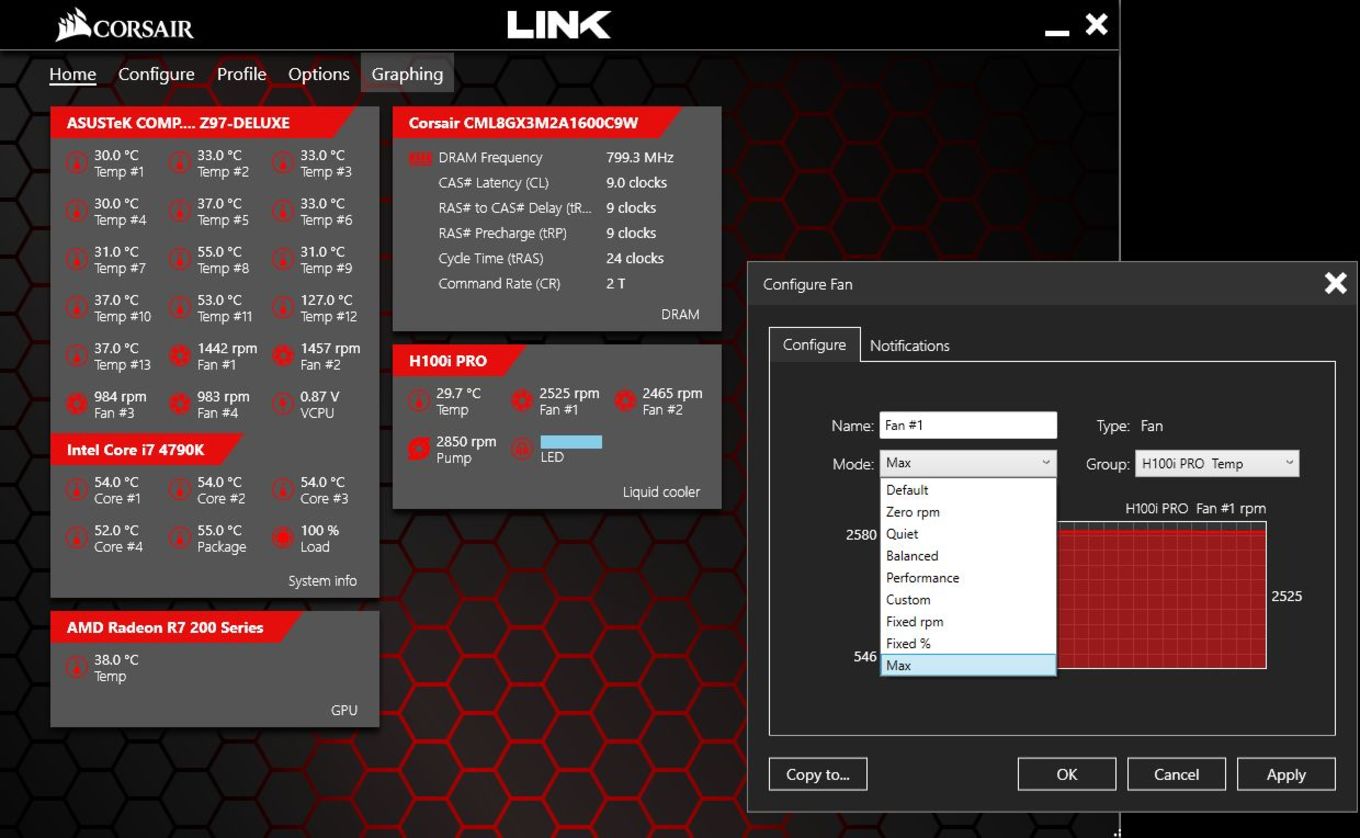Image resolution: width=1360 pixels, height=838 pixels.
Task: Open the Group dropdown showing H100i PRO Temp
Action: pos(1217,463)
